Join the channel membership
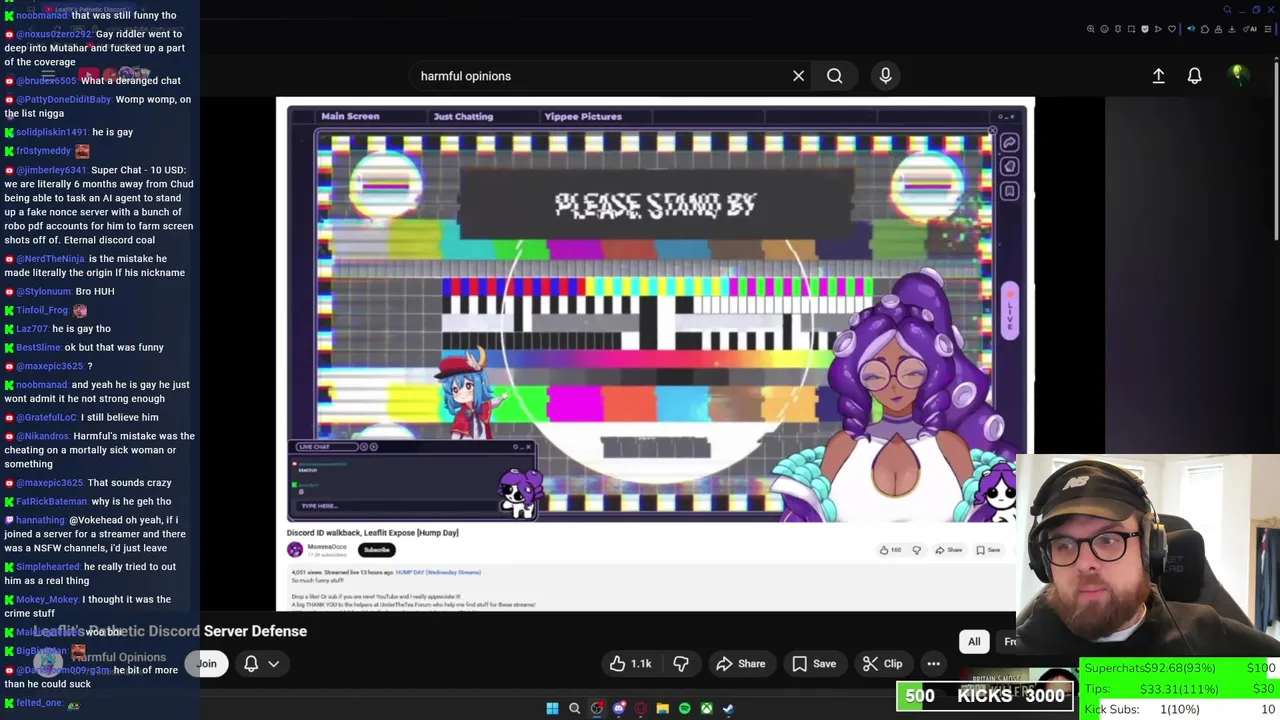 coord(206,663)
